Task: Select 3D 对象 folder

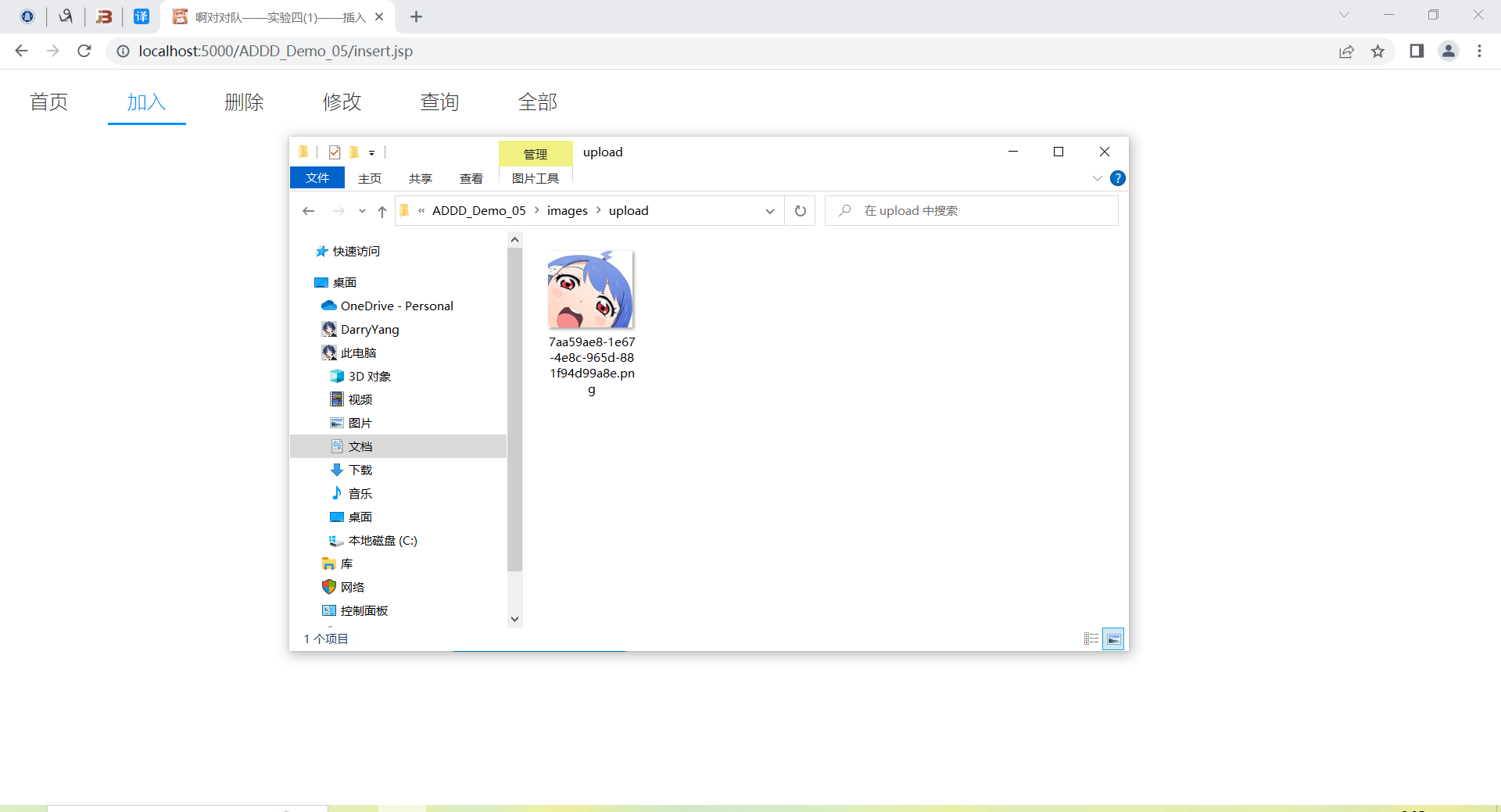Action: click(x=370, y=376)
